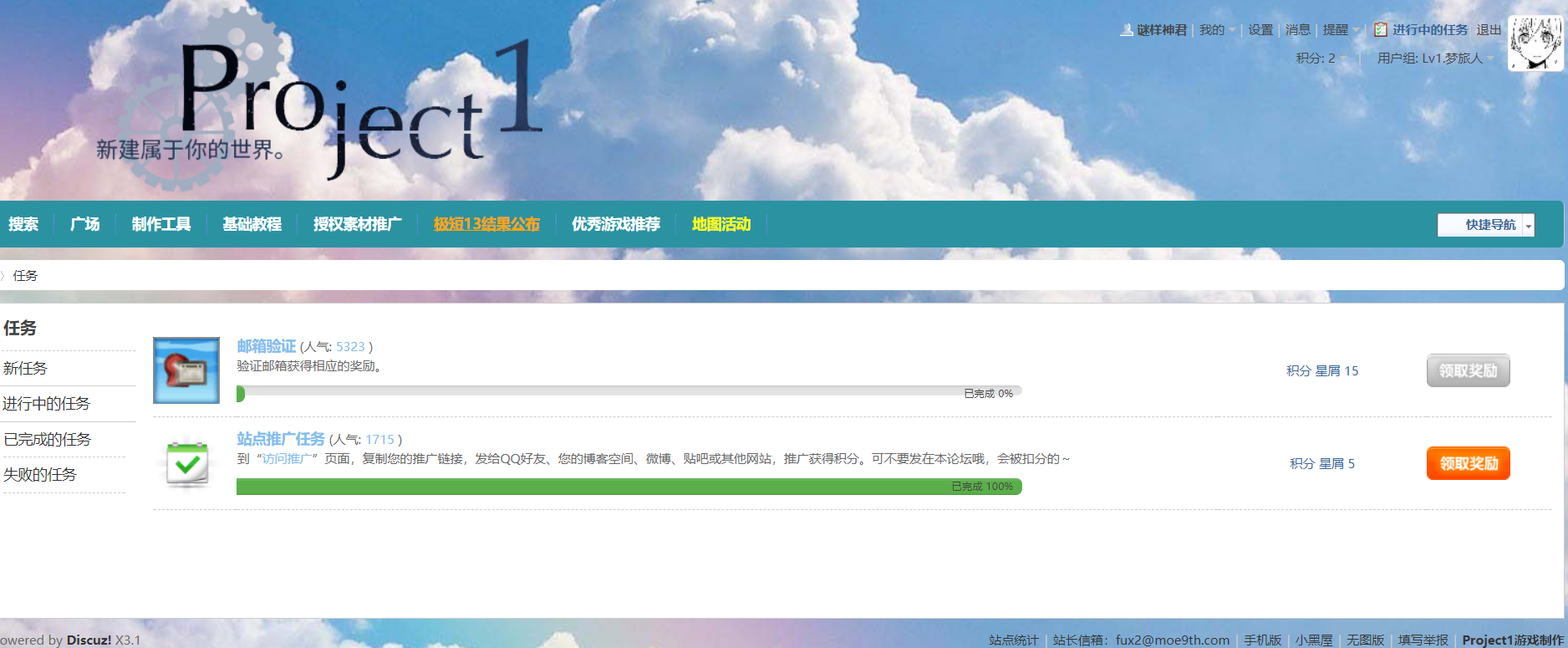Claim reward with orange 领取奖励 button
This screenshot has width=1568, height=648.
(1469, 463)
